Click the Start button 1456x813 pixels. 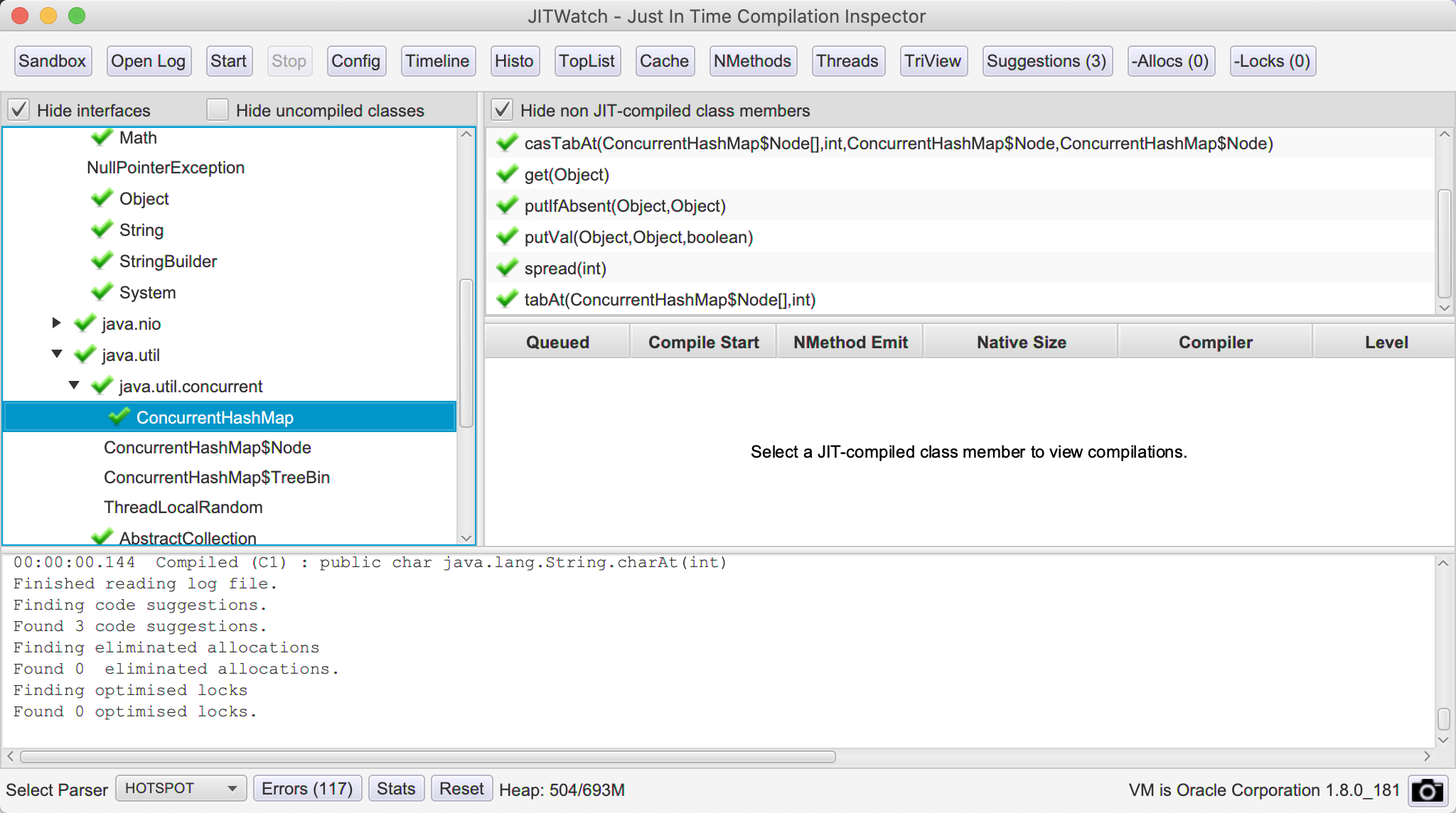(x=226, y=62)
